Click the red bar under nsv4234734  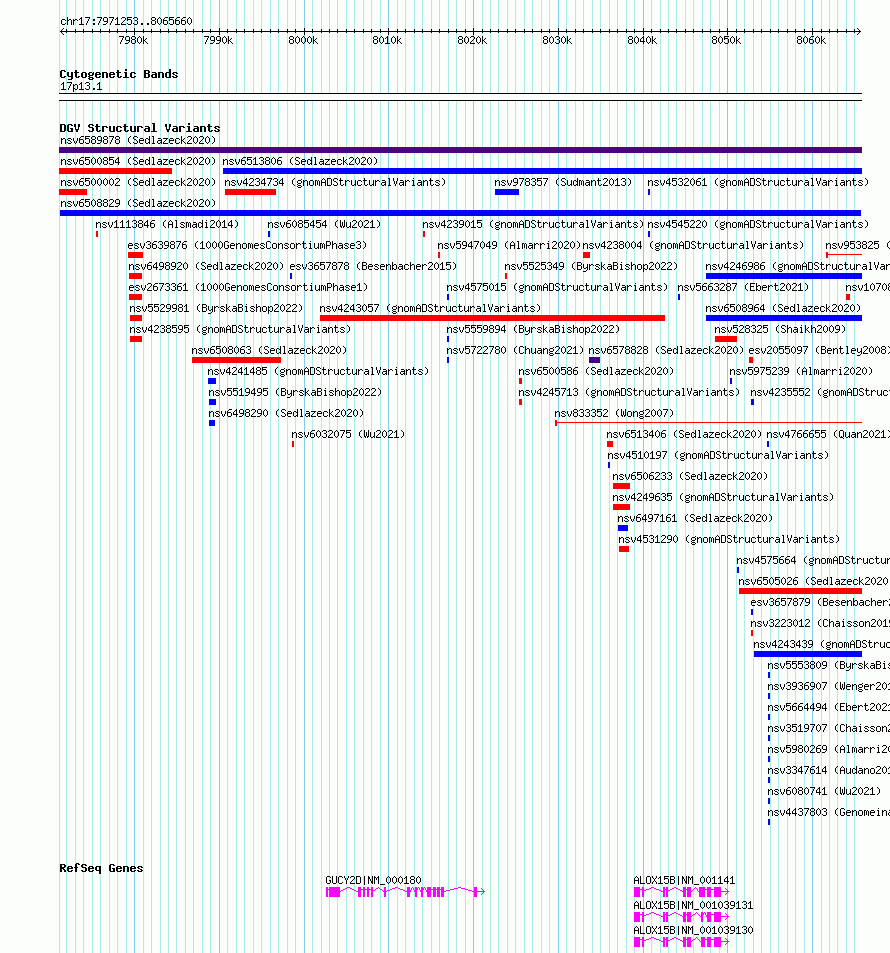point(250,192)
